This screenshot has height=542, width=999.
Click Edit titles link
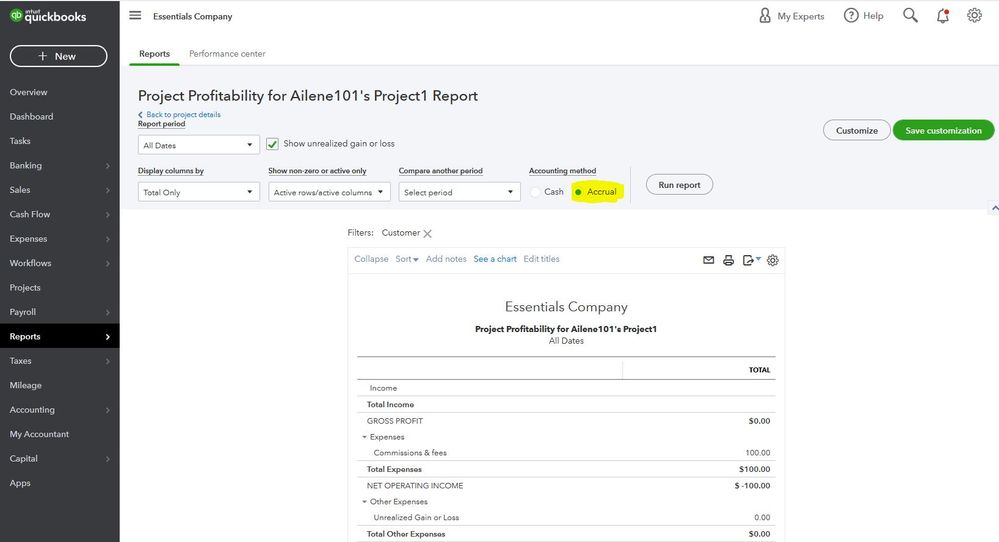coord(542,259)
